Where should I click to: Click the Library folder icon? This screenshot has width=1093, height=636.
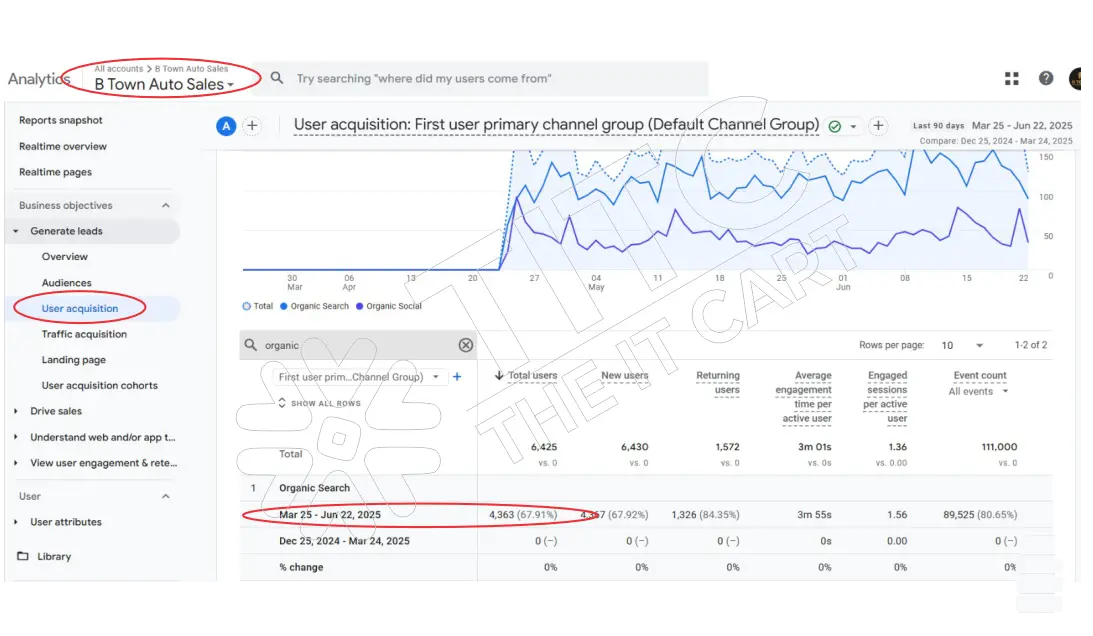click(23, 556)
